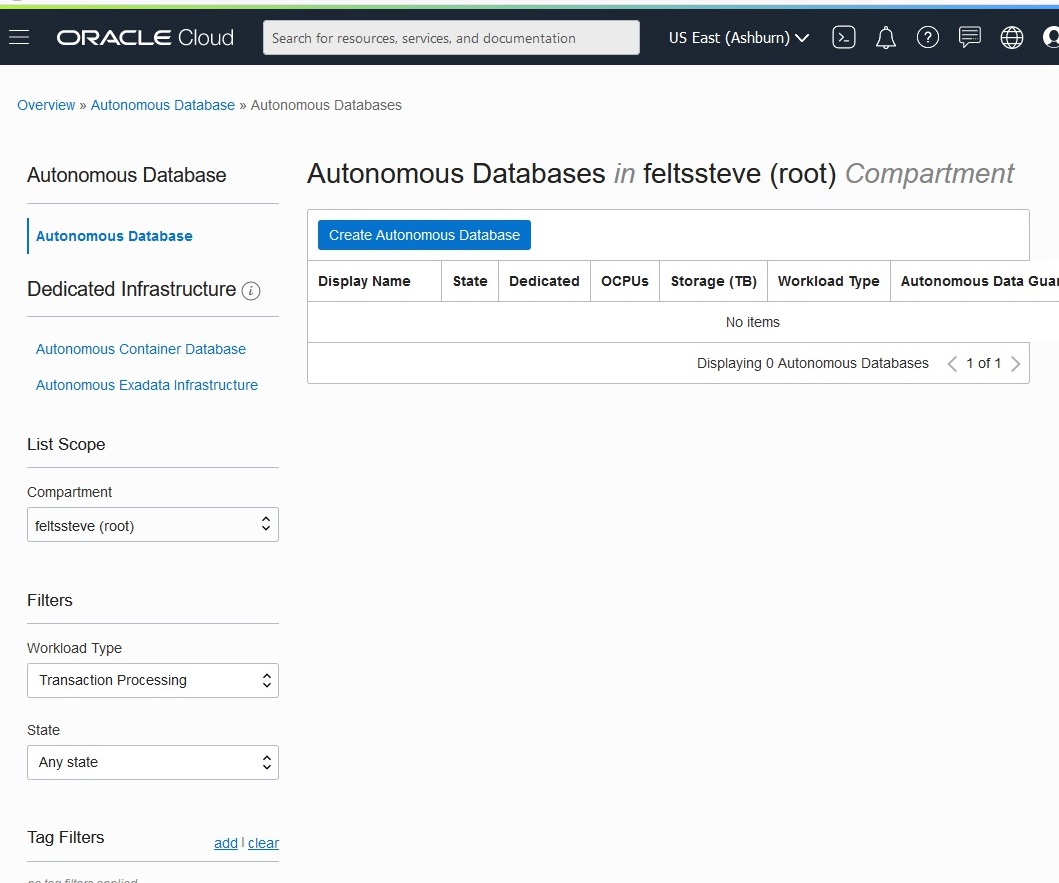The height and width of the screenshot is (883, 1059).
Task: Open the Workload Type filter dropdown
Action: (x=152, y=680)
